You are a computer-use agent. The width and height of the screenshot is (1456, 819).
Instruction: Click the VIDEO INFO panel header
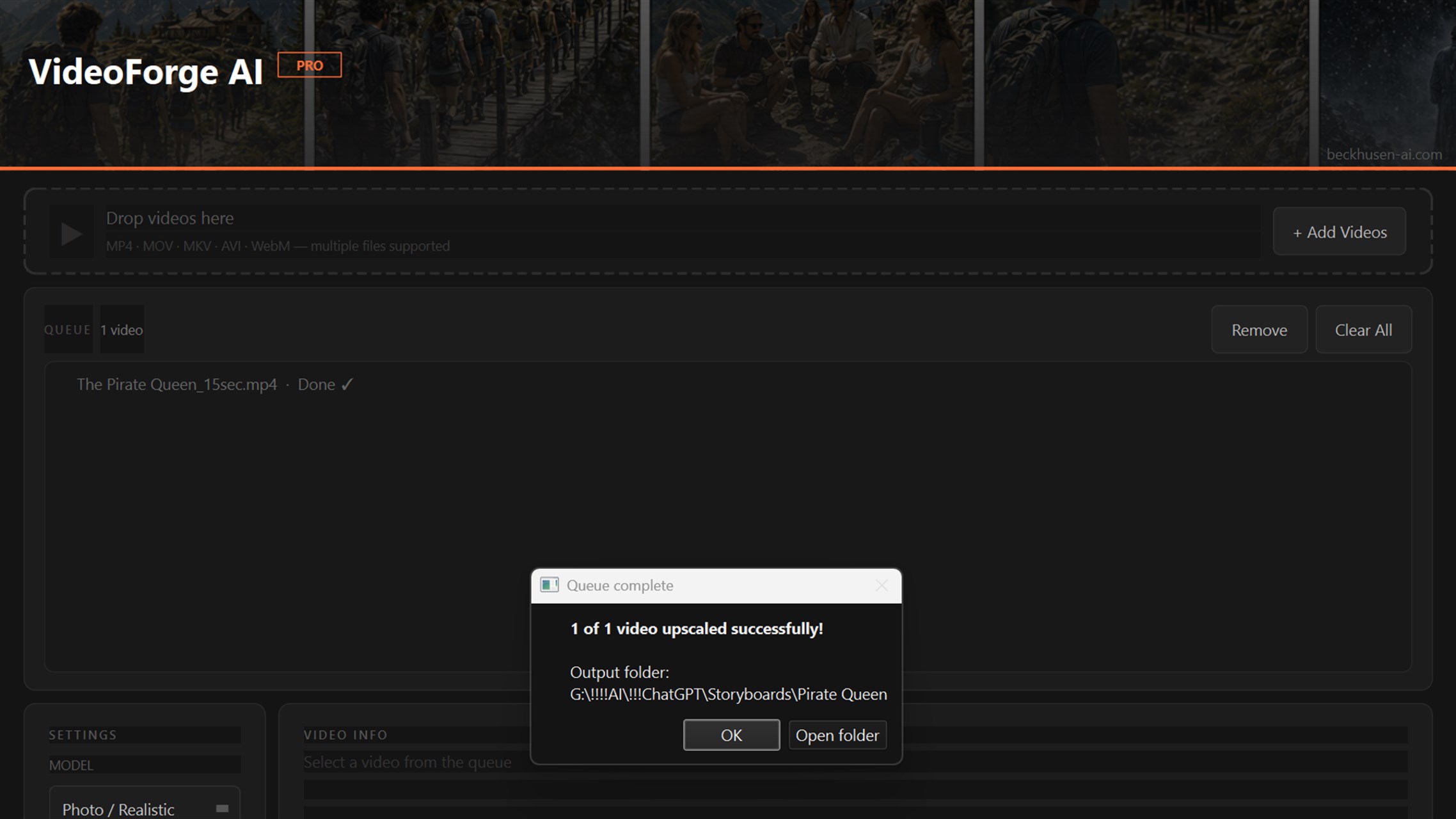coord(345,735)
